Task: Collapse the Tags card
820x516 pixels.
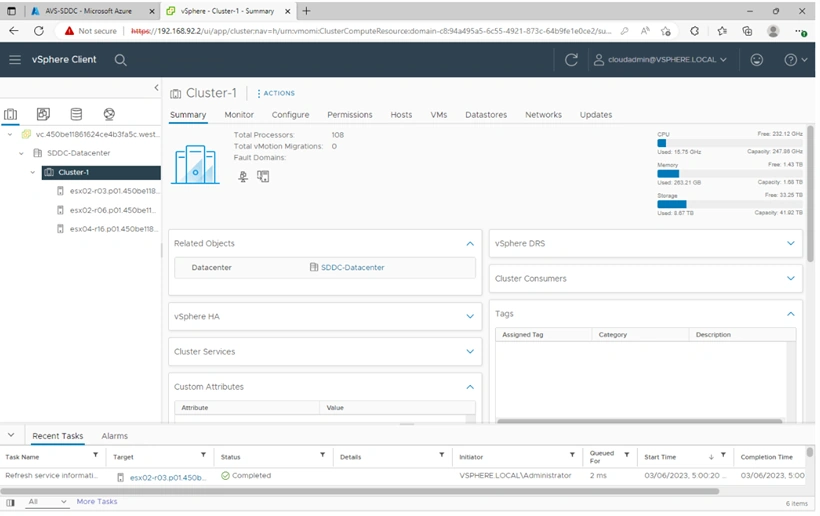Action: 791,314
